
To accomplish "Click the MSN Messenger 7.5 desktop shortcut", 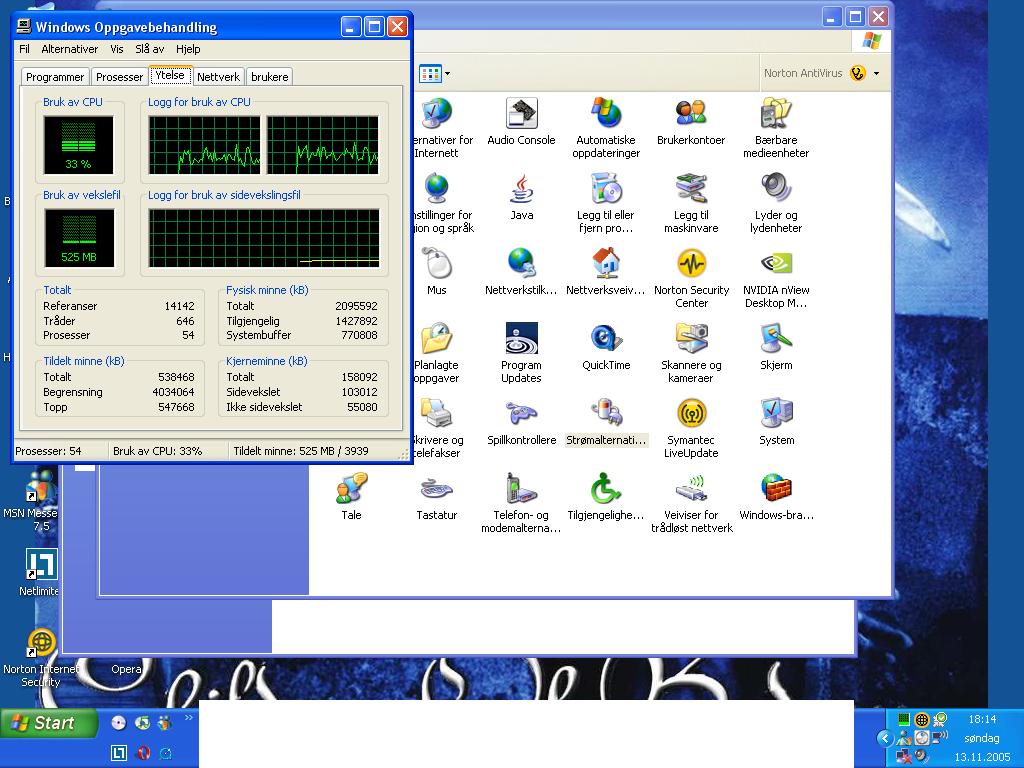I will [x=30, y=501].
